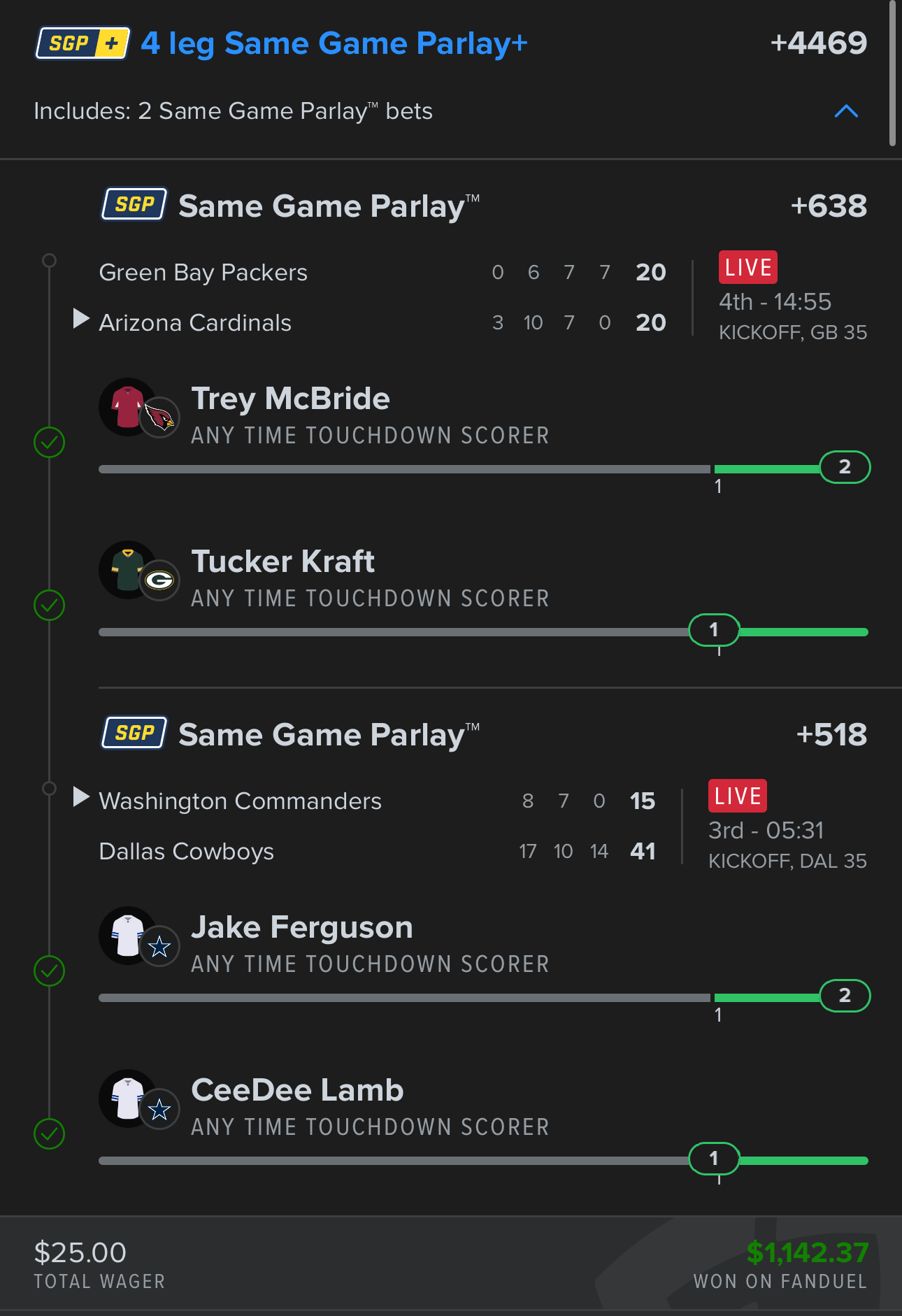
Task: Click Tucker Kraft's Packers jersey avatar
Action: [129, 570]
